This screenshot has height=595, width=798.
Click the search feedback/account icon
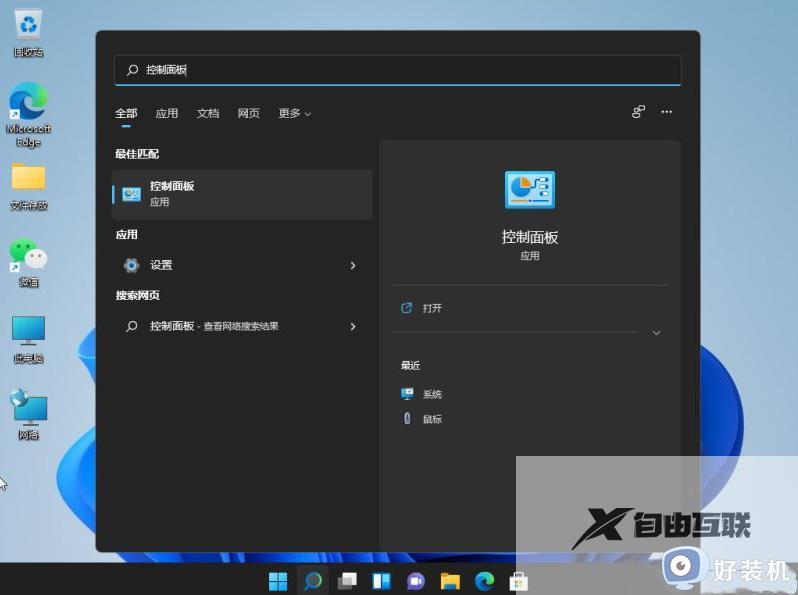638,112
